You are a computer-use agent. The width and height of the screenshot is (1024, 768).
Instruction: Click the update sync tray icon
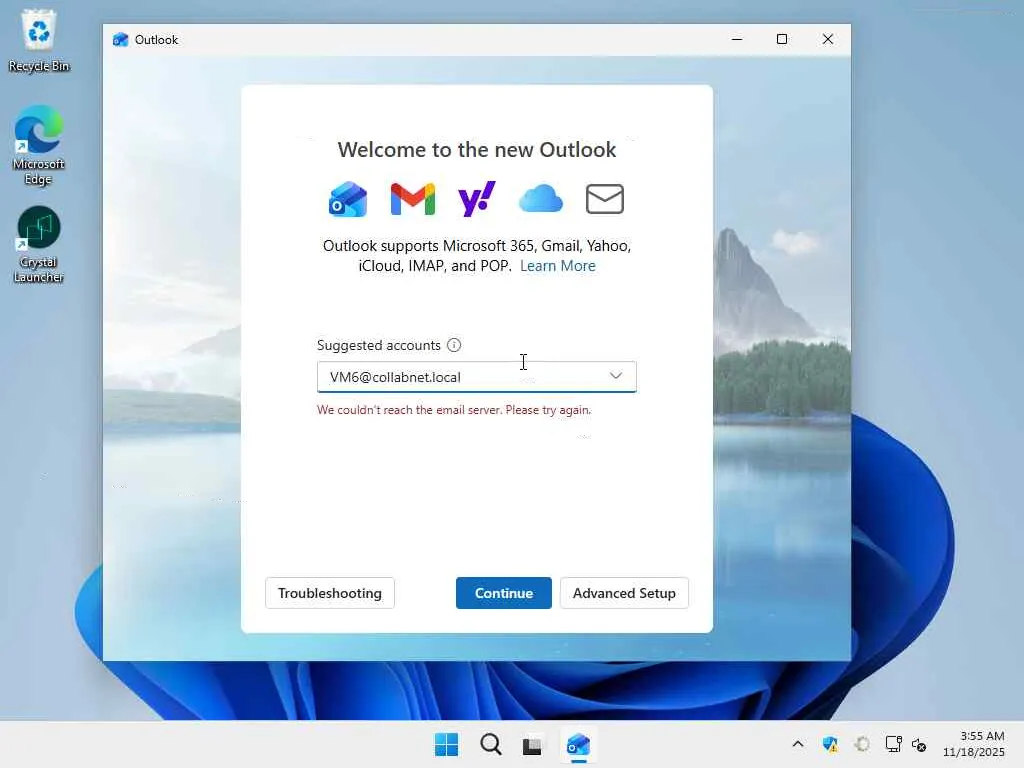[862, 744]
